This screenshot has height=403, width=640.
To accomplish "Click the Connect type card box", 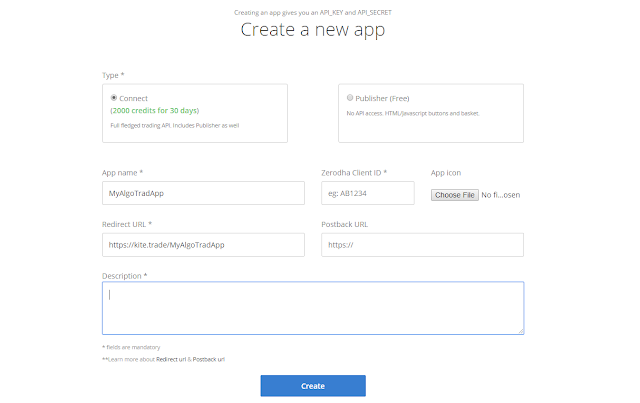I will click(195, 113).
